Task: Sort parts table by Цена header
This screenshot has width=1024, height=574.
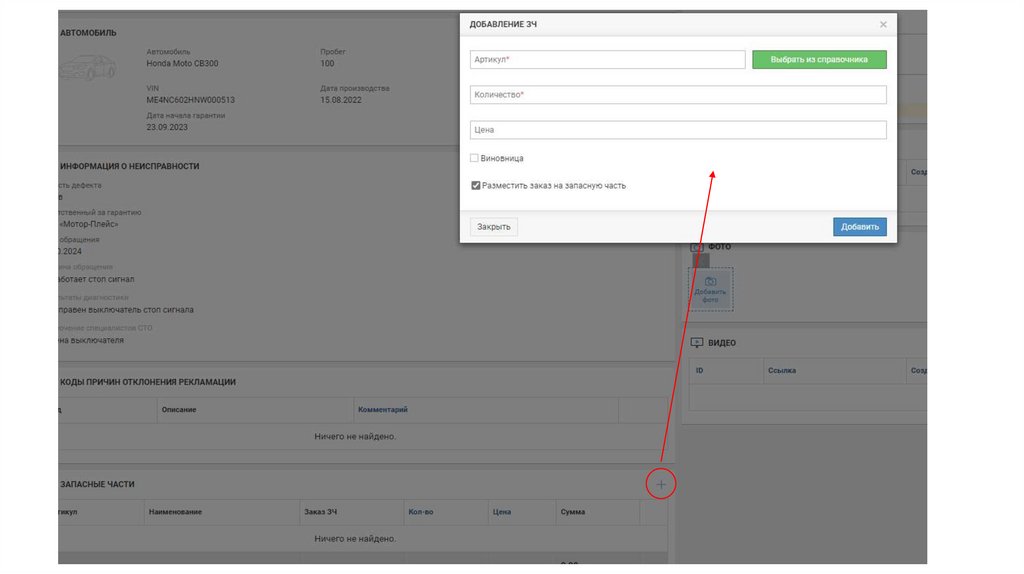Action: tap(502, 512)
